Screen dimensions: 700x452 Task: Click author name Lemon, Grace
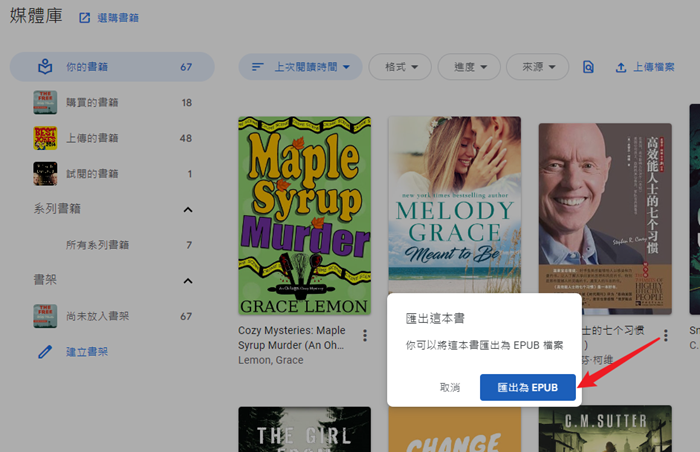click(x=271, y=360)
